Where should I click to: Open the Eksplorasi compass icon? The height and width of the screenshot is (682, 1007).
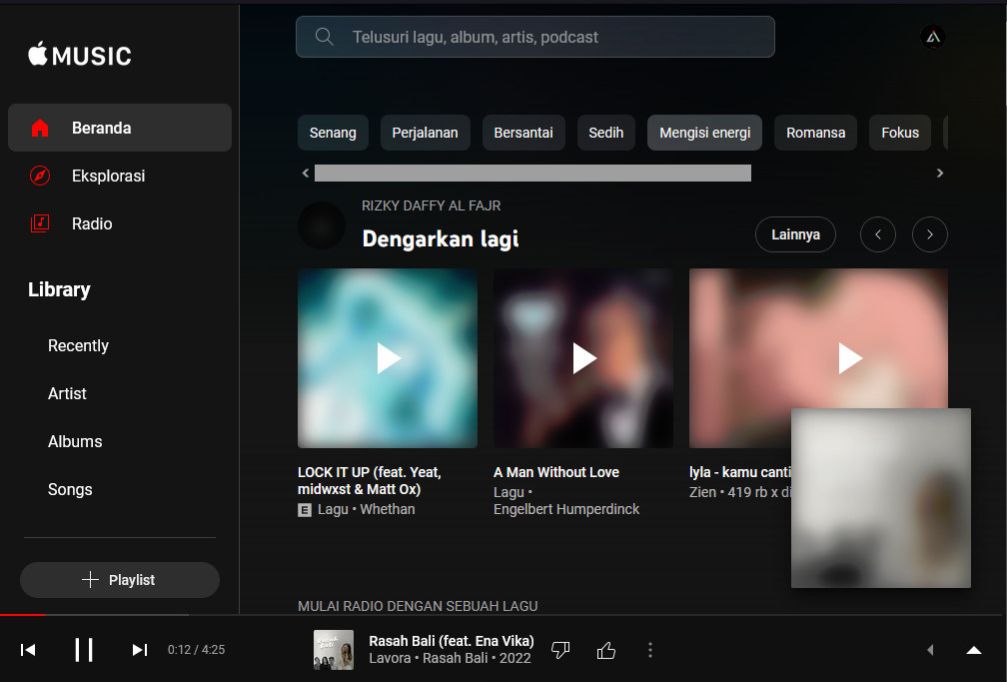point(40,175)
